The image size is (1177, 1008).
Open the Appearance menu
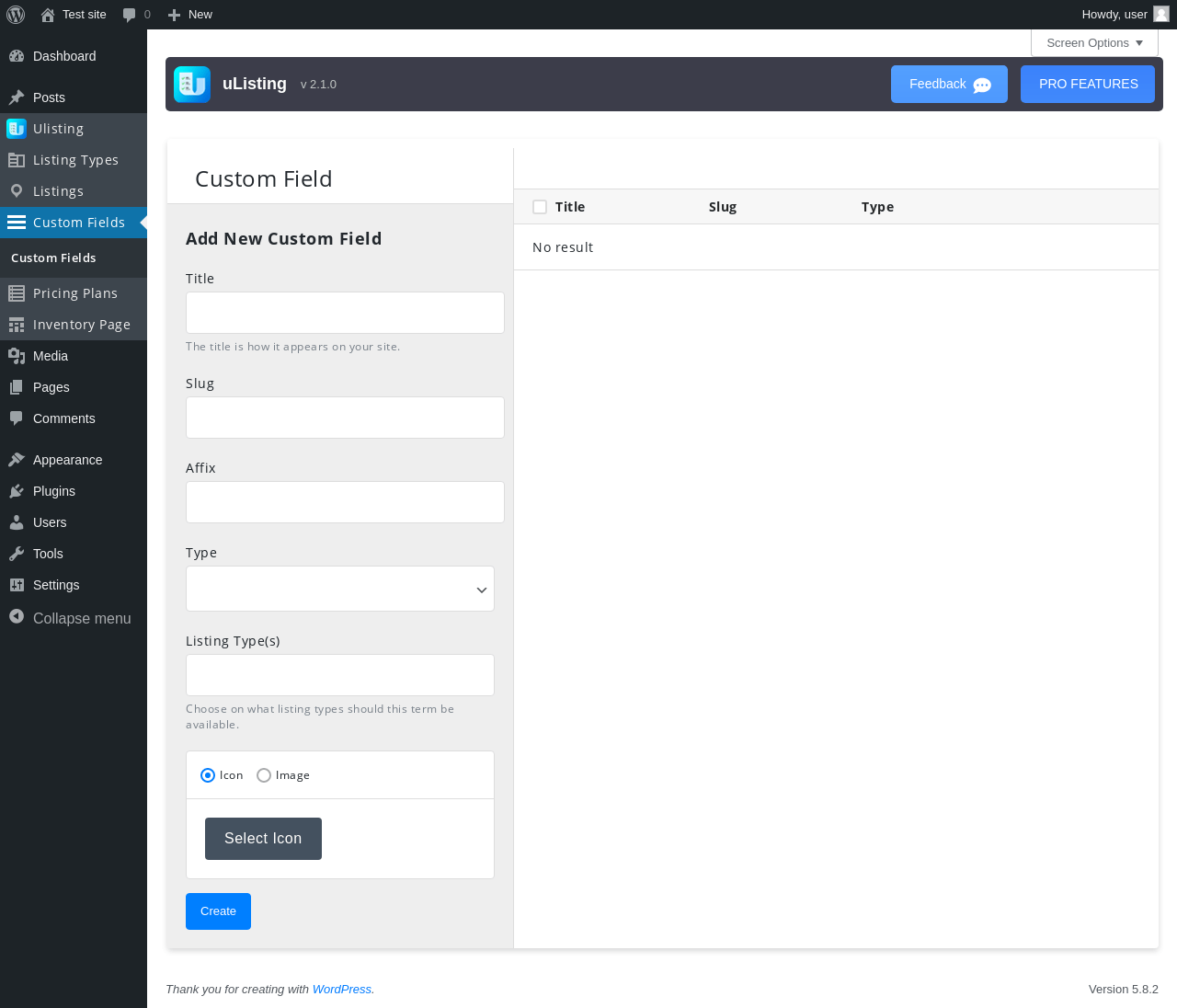[74, 460]
